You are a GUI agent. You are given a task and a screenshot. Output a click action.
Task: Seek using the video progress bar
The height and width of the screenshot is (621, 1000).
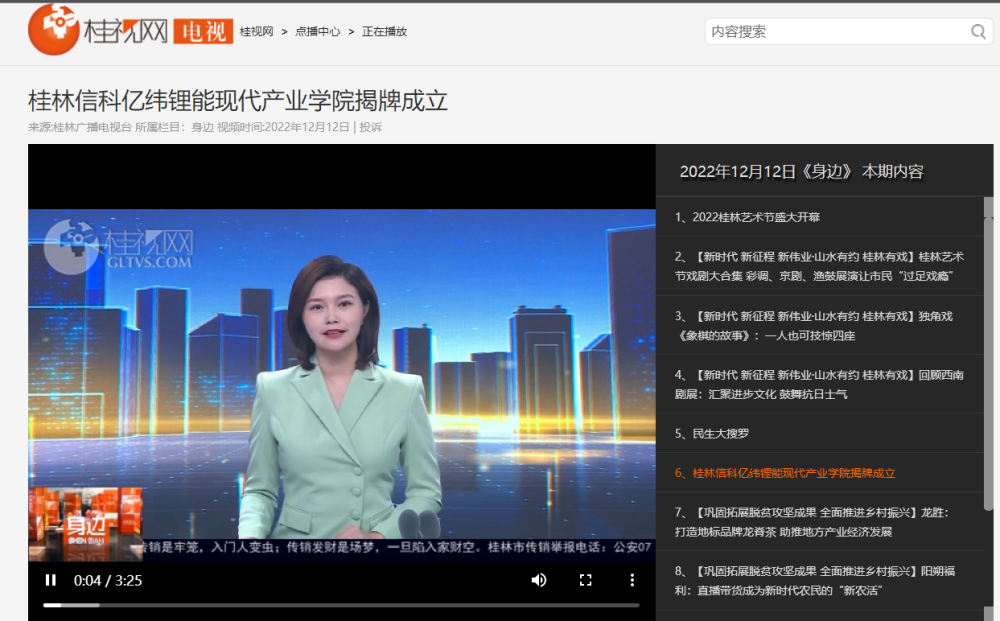pos(340,605)
